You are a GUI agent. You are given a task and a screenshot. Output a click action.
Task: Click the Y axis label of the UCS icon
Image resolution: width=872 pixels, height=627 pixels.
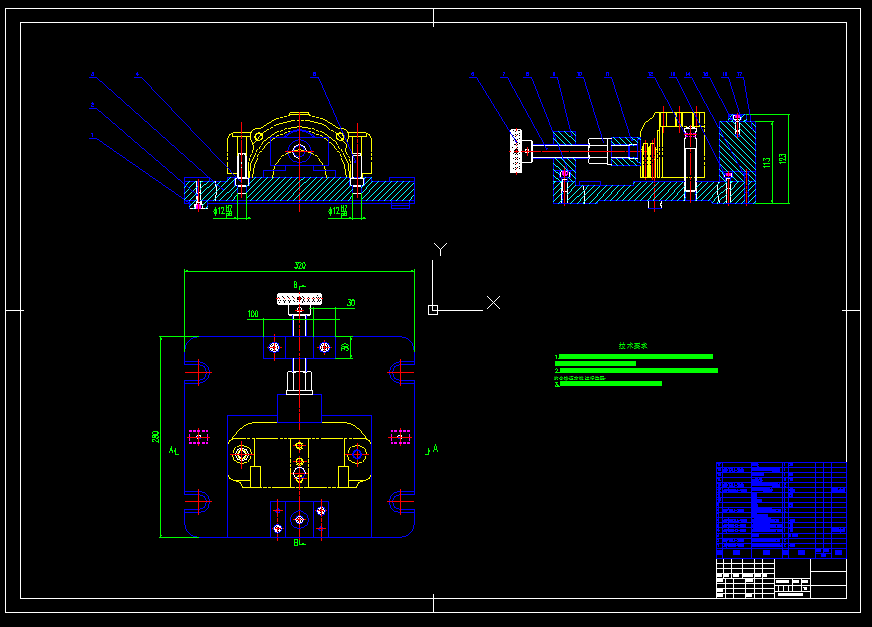440,249
